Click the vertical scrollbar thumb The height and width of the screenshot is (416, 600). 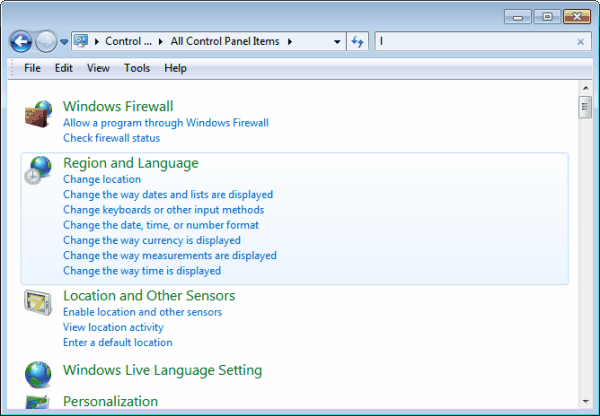point(585,107)
